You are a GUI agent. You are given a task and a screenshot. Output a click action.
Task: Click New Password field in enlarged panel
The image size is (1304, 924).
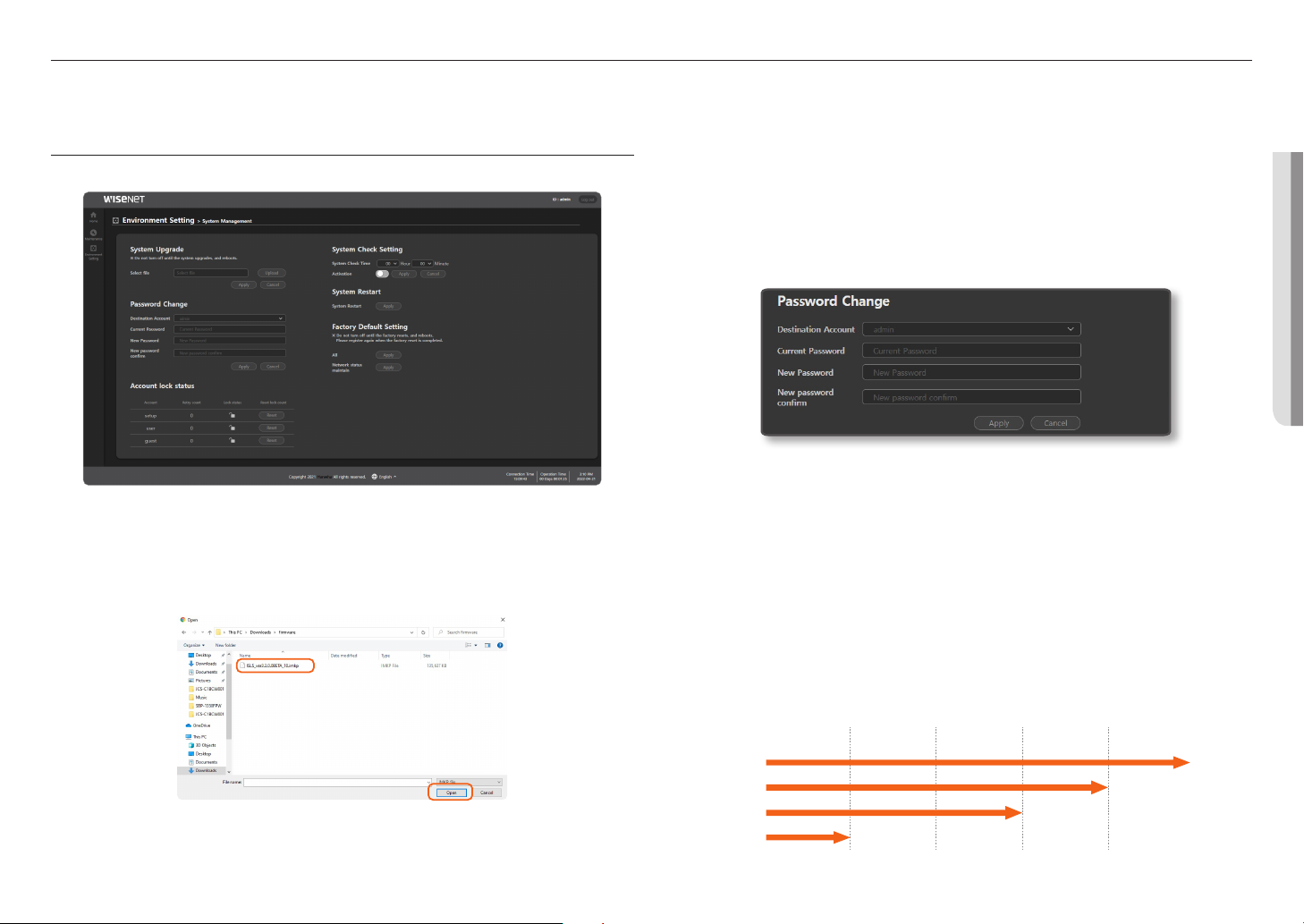(x=971, y=372)
